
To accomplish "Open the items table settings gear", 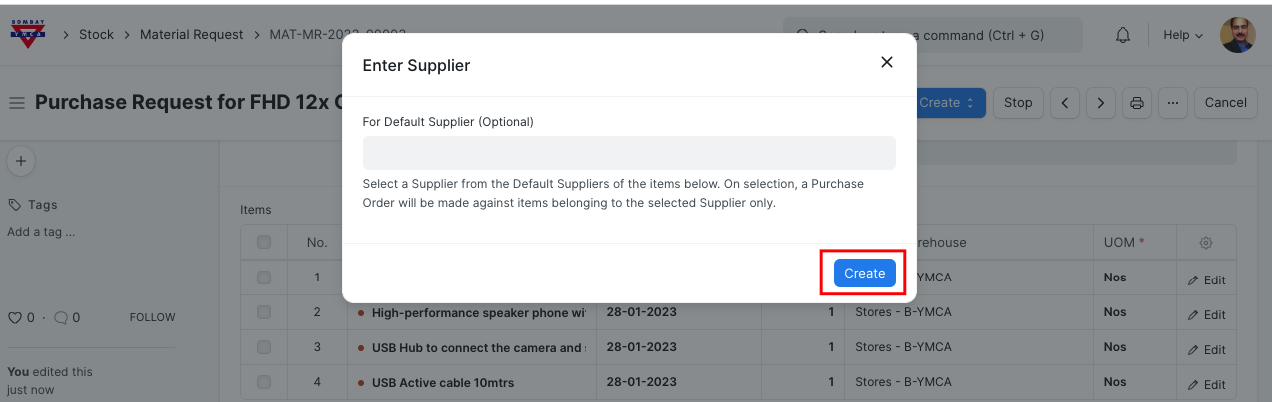I will pyautogui.click(x=1206, y=243).
